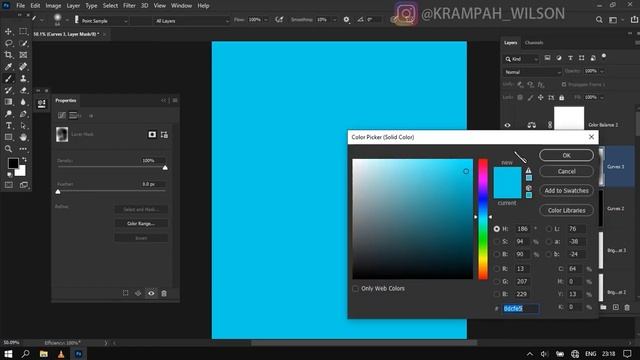The image size is (640, 360).
Task: Select the Healing Brush tool
Action: 23,67
